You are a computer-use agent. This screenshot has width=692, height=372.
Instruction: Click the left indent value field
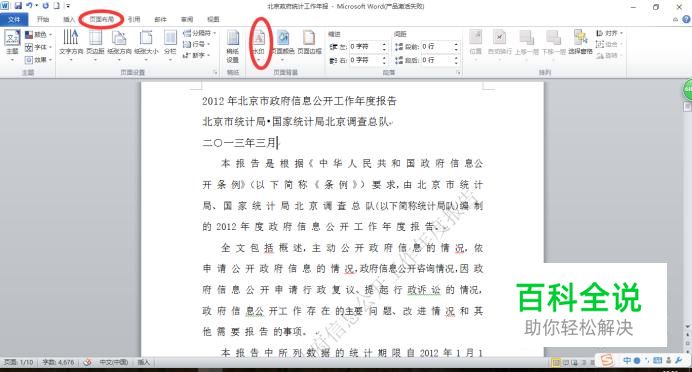pos(365,46)
